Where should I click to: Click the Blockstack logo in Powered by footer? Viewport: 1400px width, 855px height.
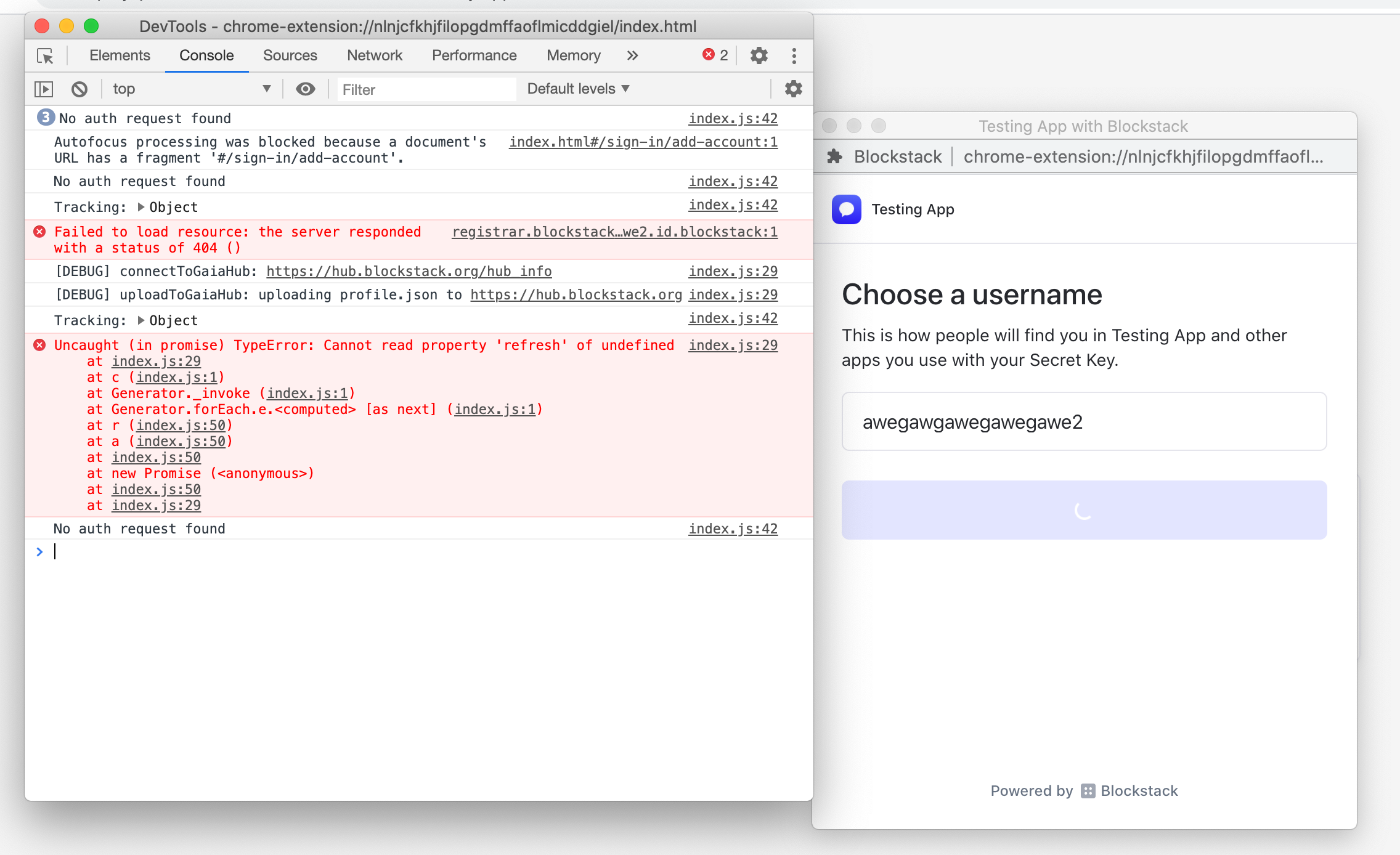1088,791
